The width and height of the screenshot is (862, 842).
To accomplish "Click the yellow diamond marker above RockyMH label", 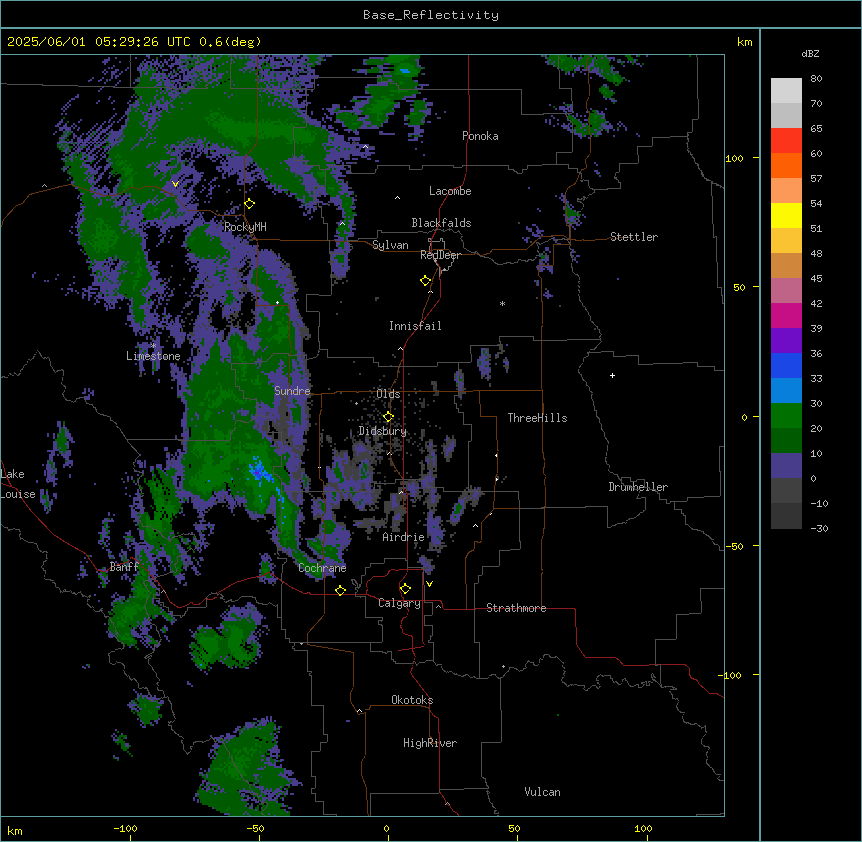I will click(x=250, y=204).
